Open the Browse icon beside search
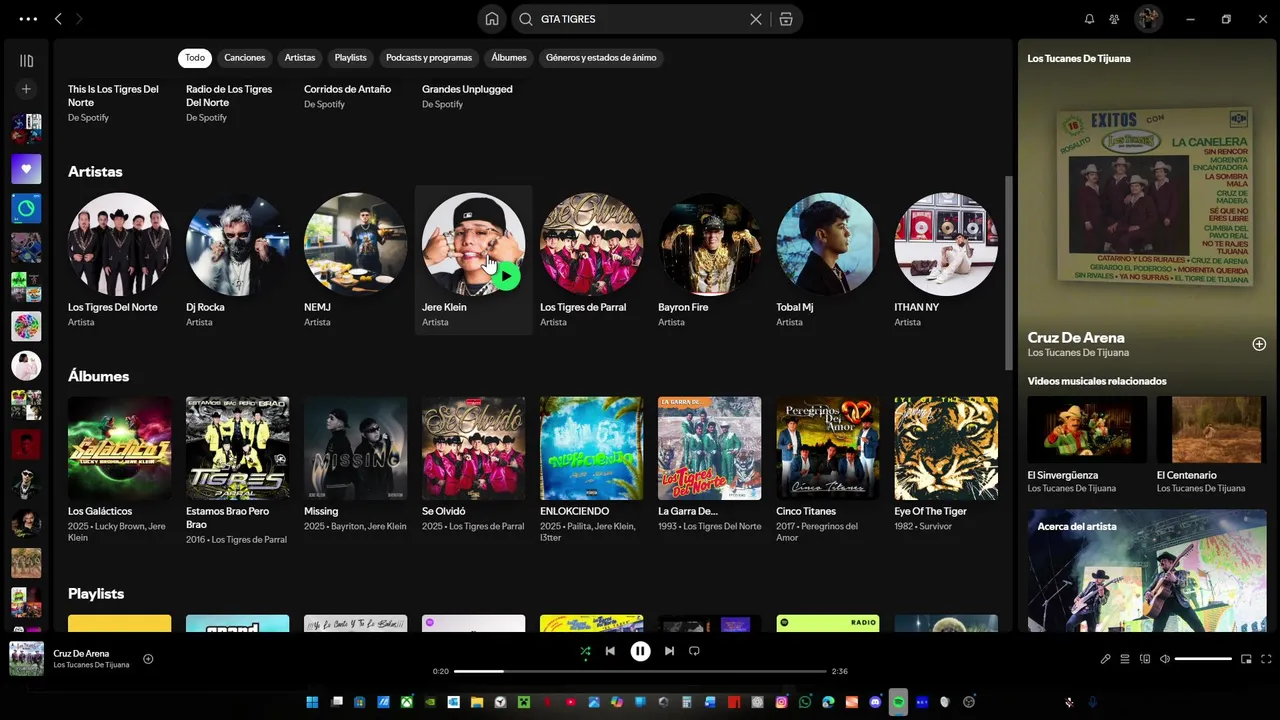1280x720 pixels. pos(786,19)
